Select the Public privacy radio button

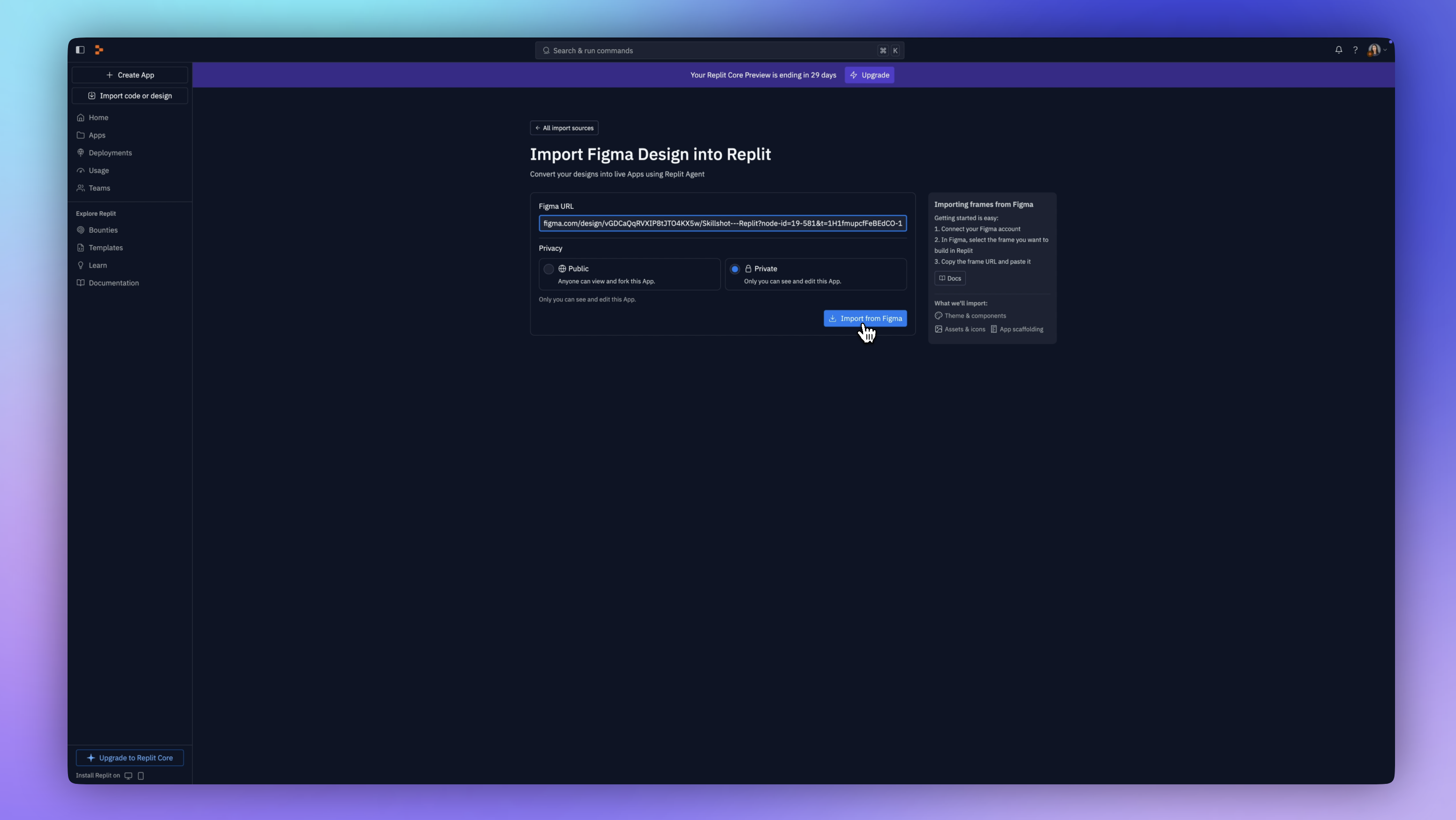[x=548, y=269]
